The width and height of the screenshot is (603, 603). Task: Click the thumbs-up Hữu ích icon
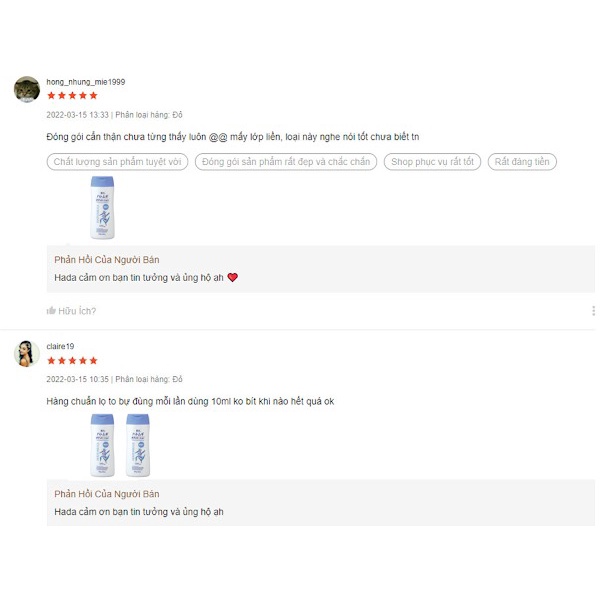point(51,310)
